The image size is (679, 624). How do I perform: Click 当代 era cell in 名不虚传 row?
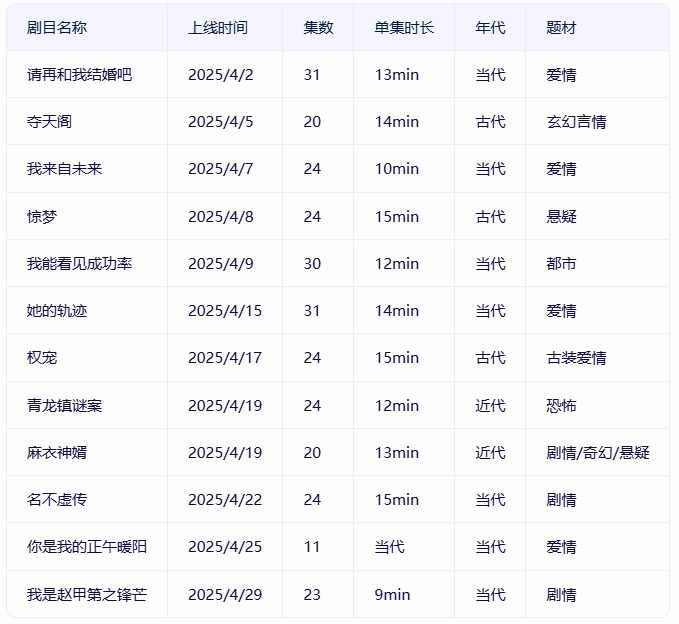pos(490,500)
